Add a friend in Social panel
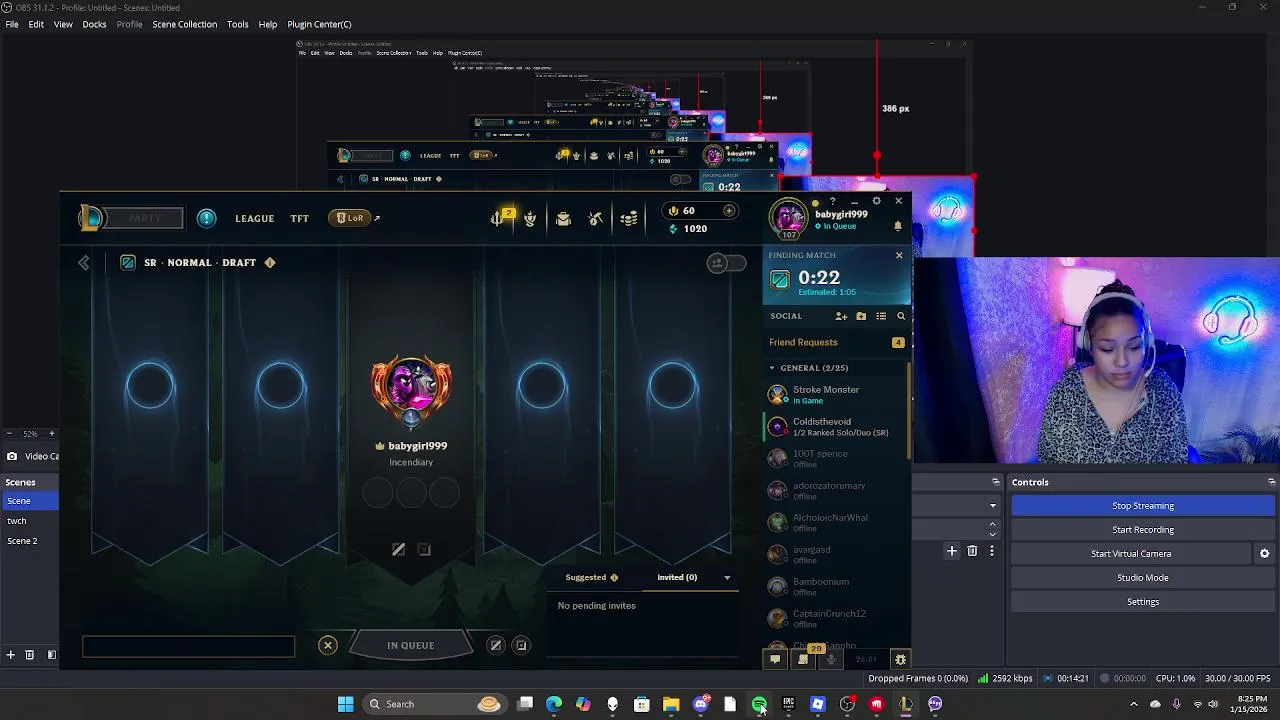 841,316
